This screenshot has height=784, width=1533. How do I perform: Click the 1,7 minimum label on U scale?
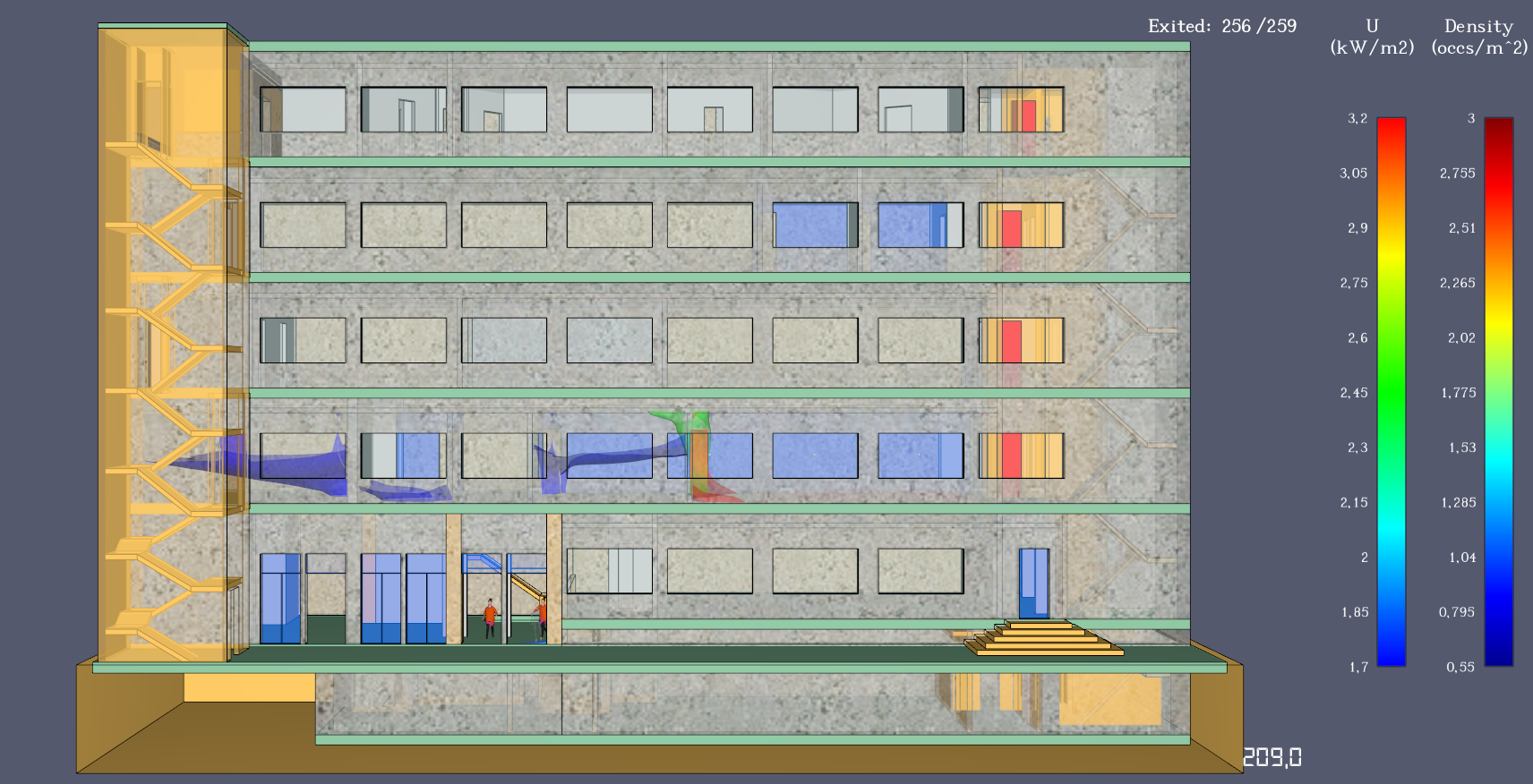[x=1357, y=667]
